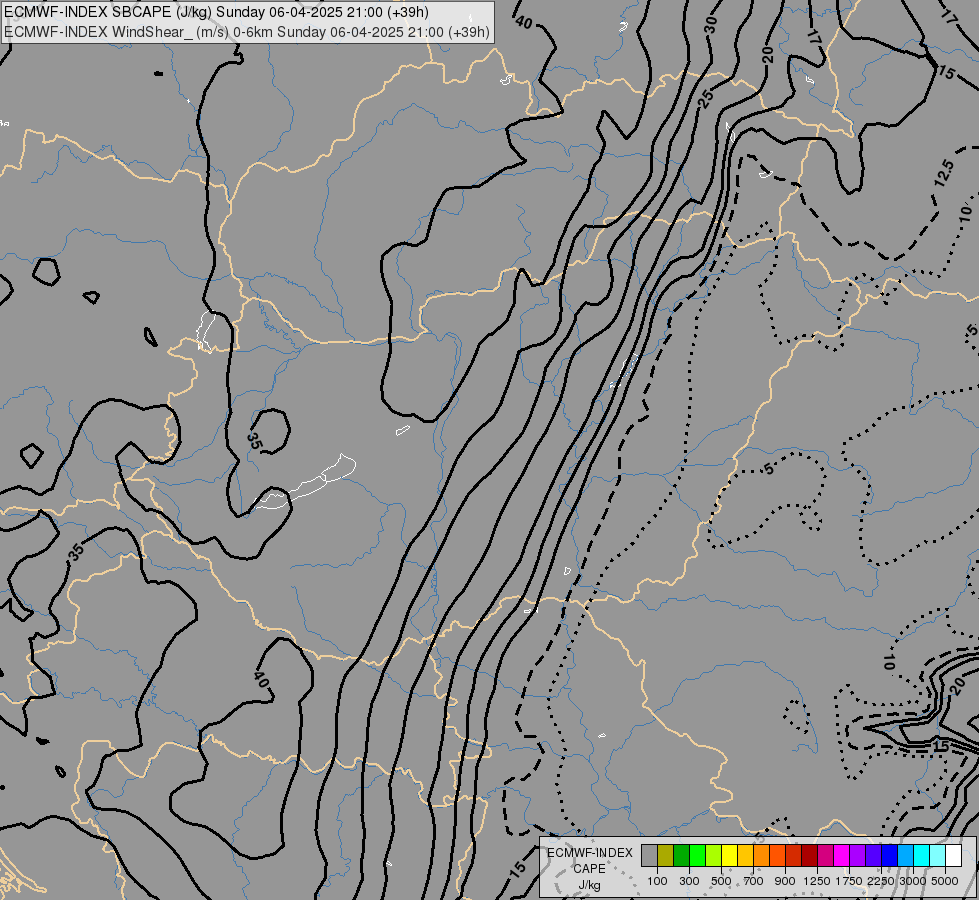Select the pure blue legend swatch

coord(890,855)
